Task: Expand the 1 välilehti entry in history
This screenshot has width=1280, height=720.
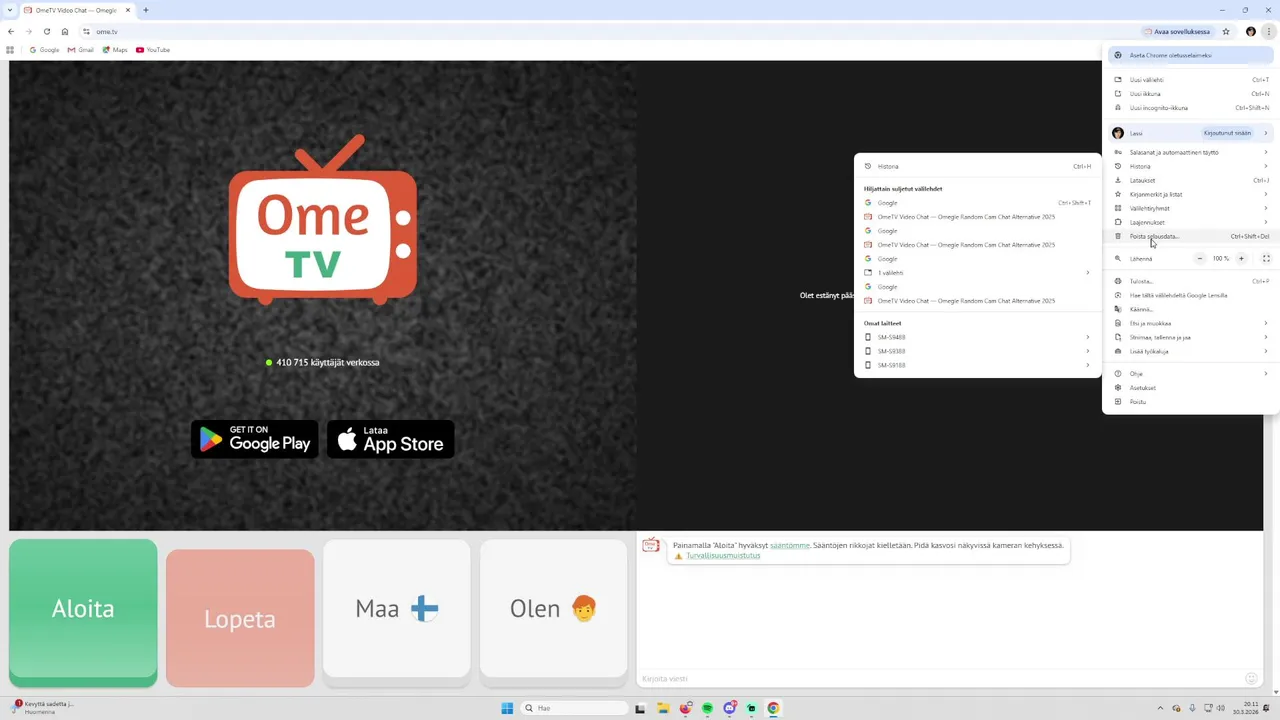Action: [977, 272]
